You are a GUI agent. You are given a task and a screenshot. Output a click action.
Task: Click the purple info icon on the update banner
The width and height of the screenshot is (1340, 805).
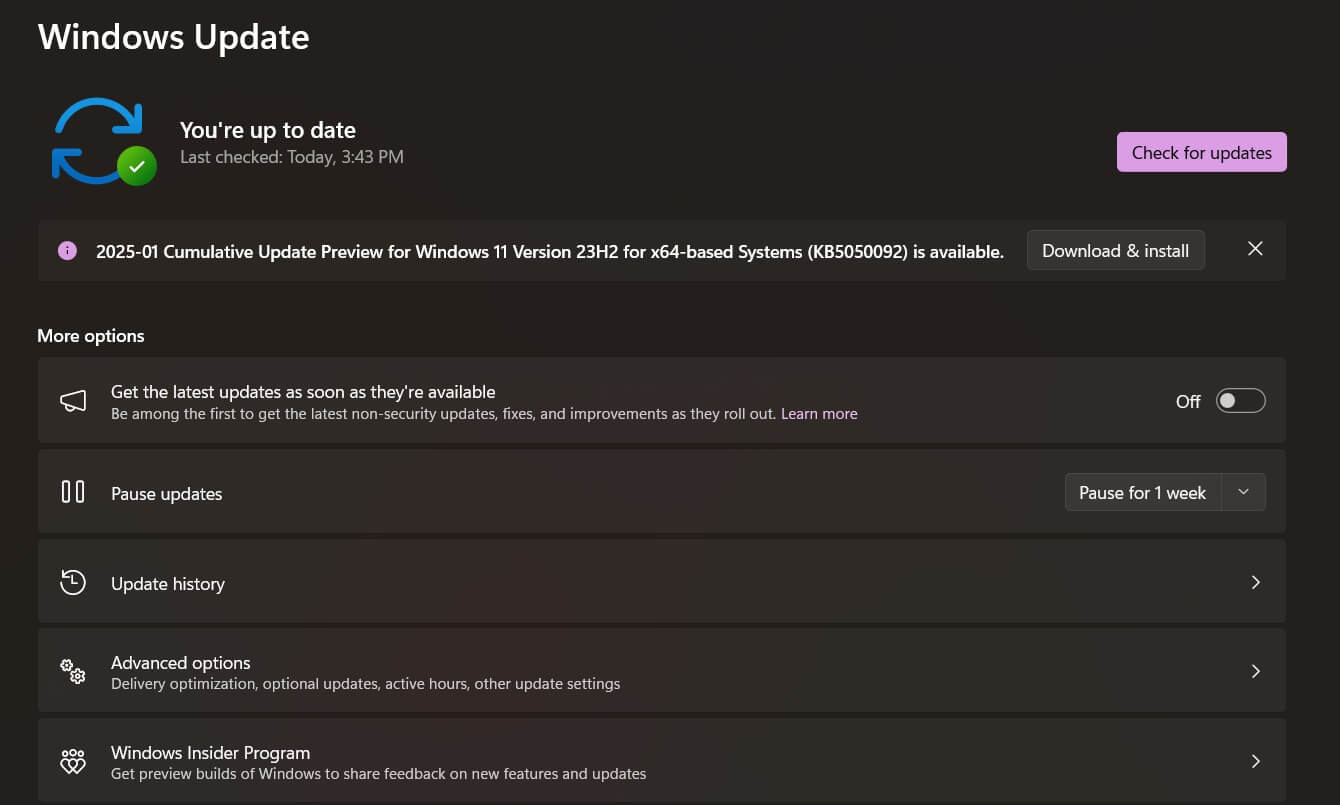point(67,250)
